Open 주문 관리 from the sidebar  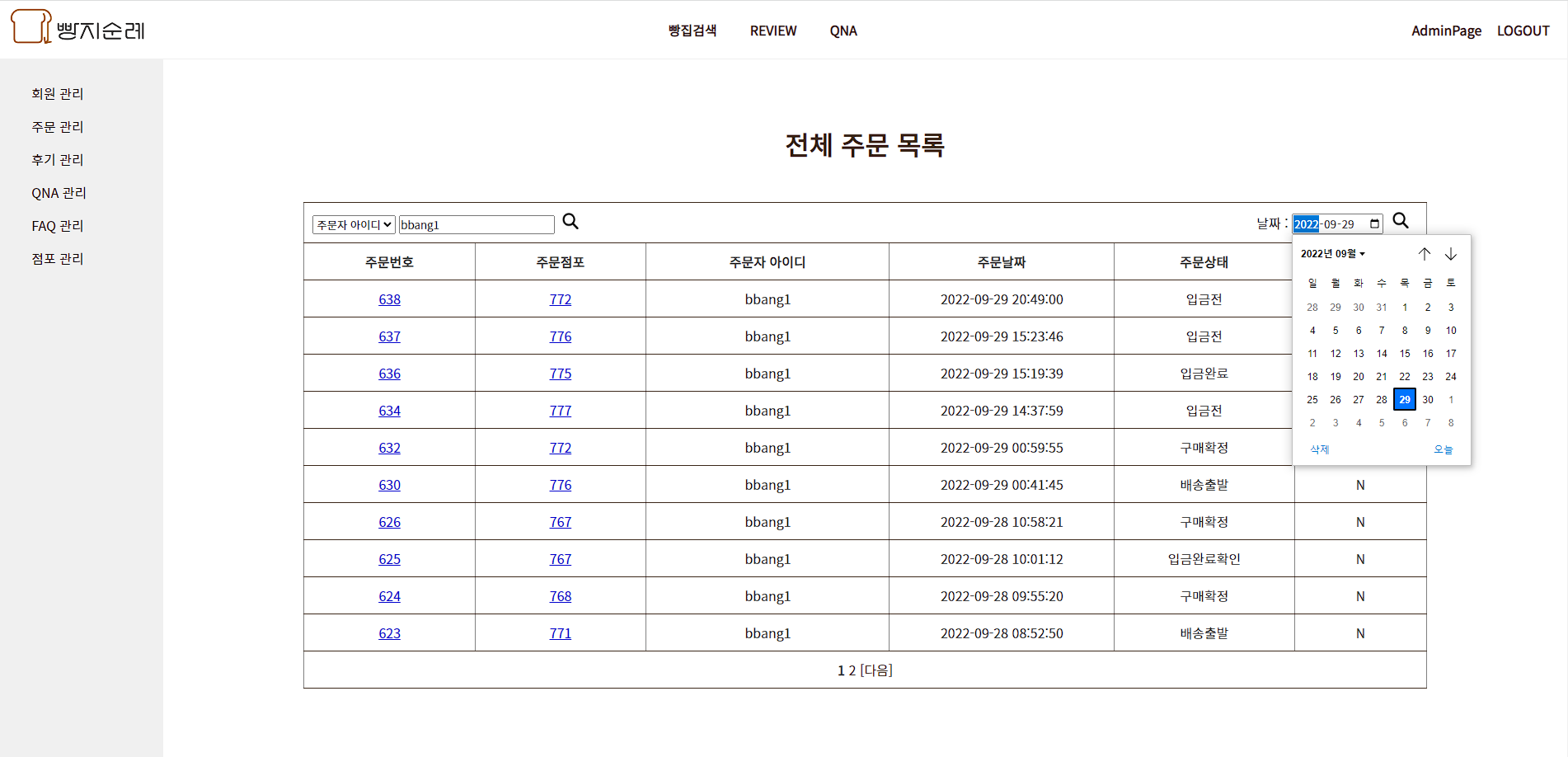pos(57,126)
